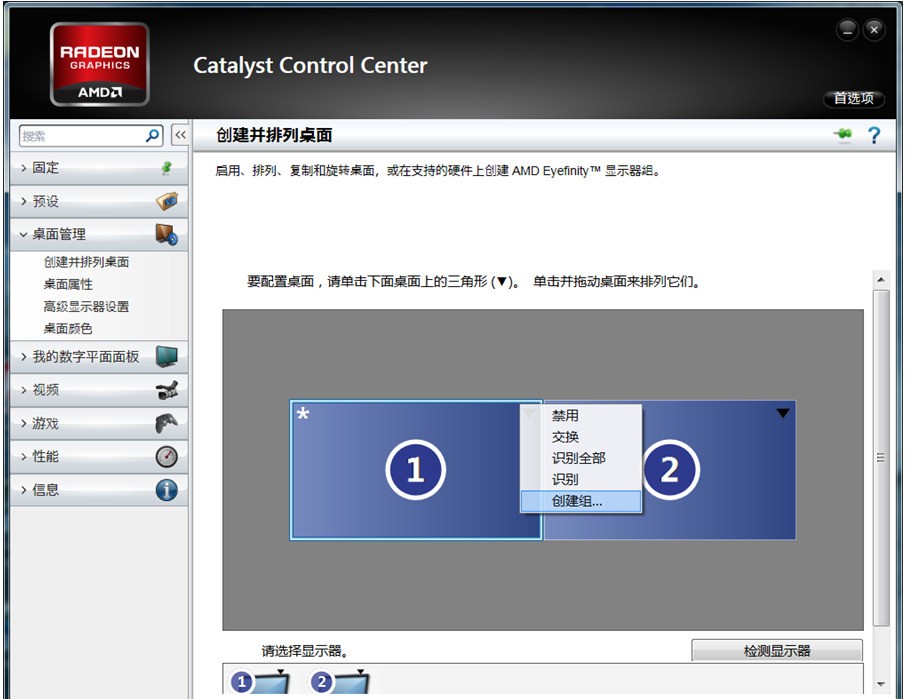Choose 识别 from the context menu
This screenshot has height=699, width=919.
tap(581, 480)
